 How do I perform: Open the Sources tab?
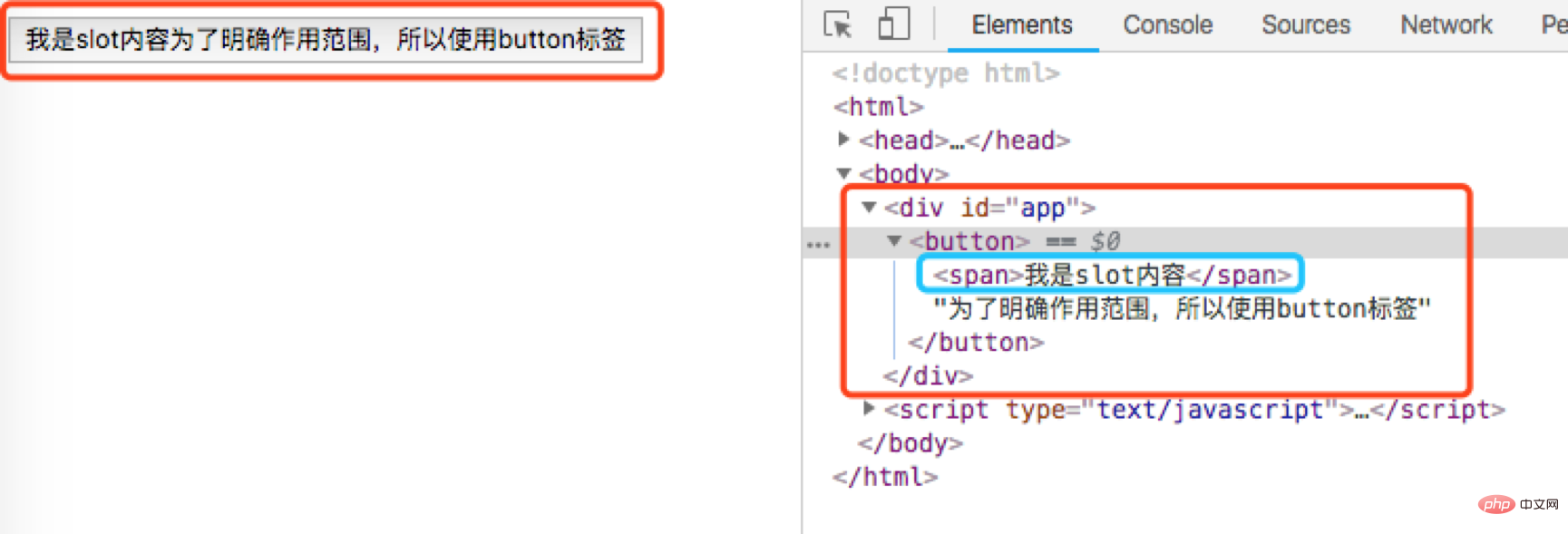(x=1306, y=24)
